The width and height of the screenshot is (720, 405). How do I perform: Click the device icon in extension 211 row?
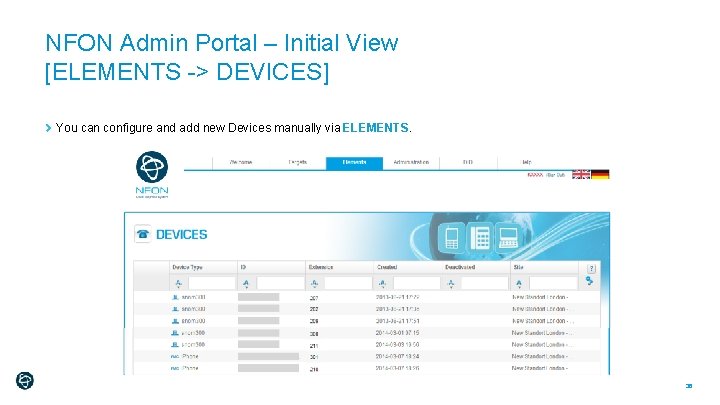175,344
